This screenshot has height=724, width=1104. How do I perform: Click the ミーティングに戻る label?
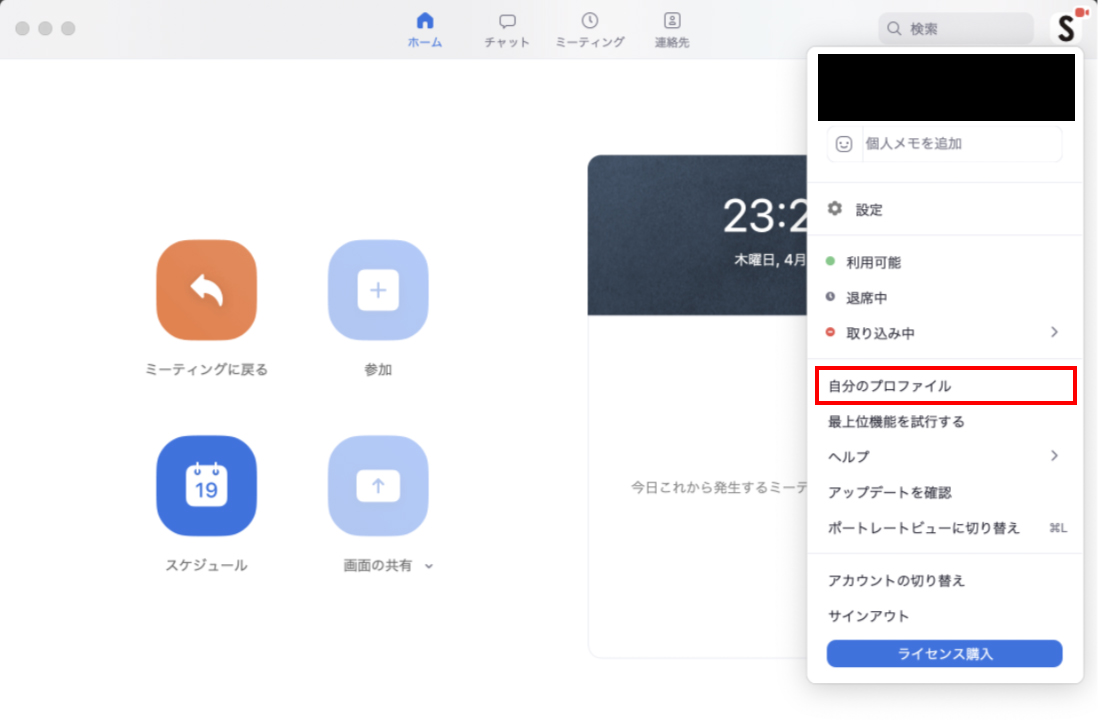(206, 369)
